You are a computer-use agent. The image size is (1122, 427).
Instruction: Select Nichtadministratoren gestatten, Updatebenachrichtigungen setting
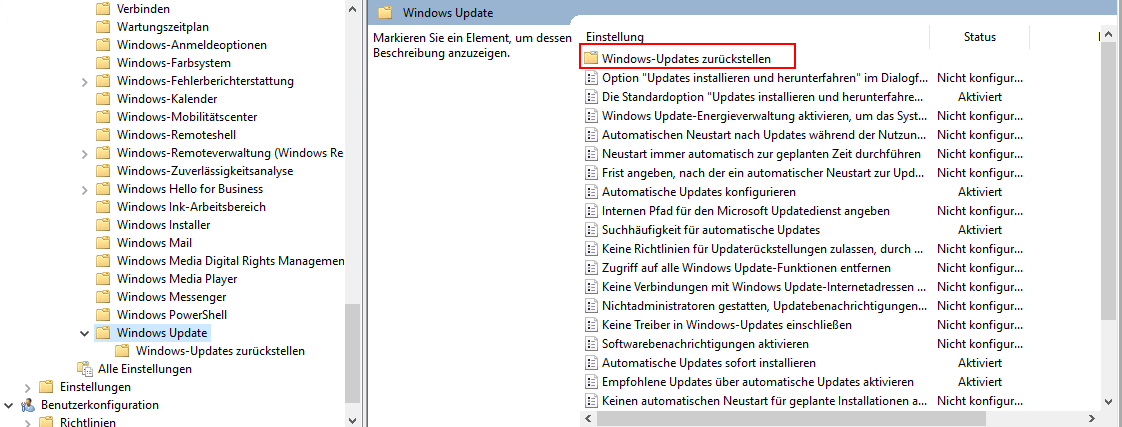click(x=765, y=306)
